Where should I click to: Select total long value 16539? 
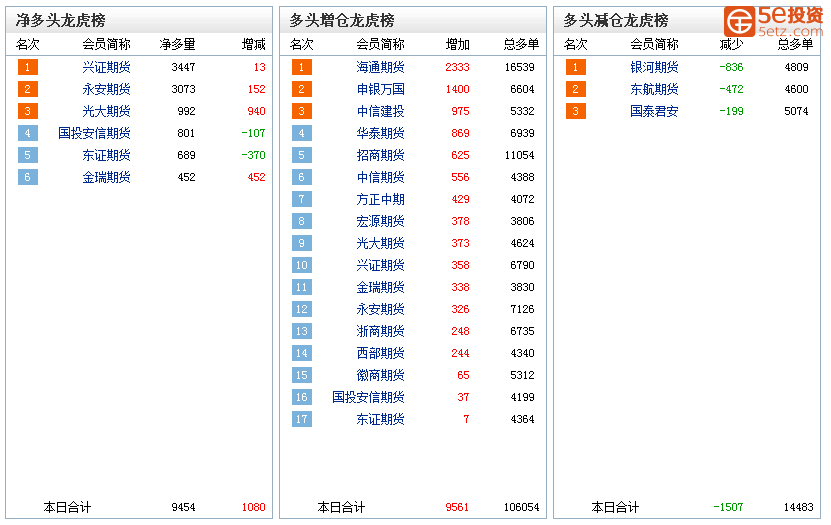(x=519, y=67)
